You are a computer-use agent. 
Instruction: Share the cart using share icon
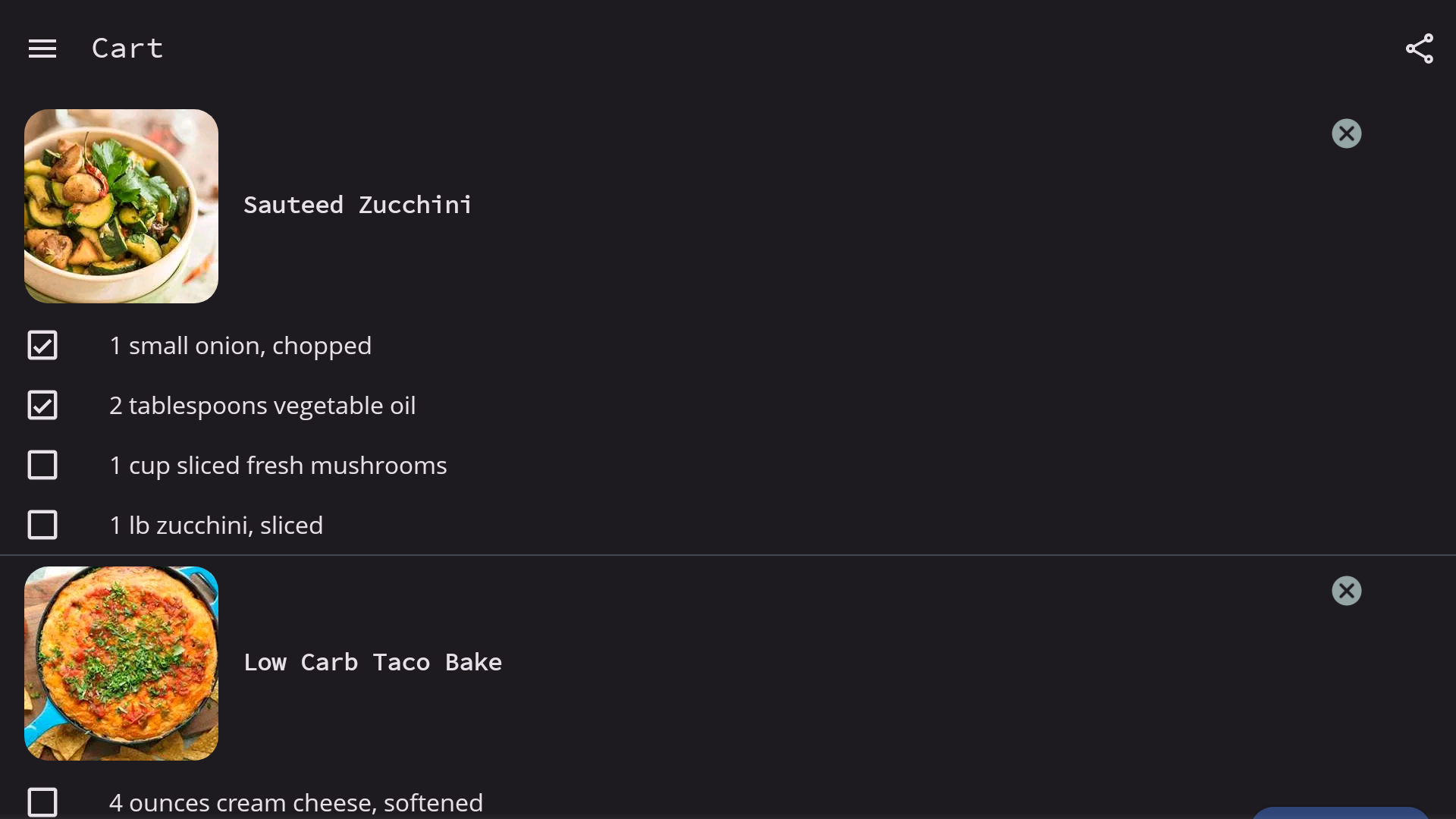pos(1419,49)
